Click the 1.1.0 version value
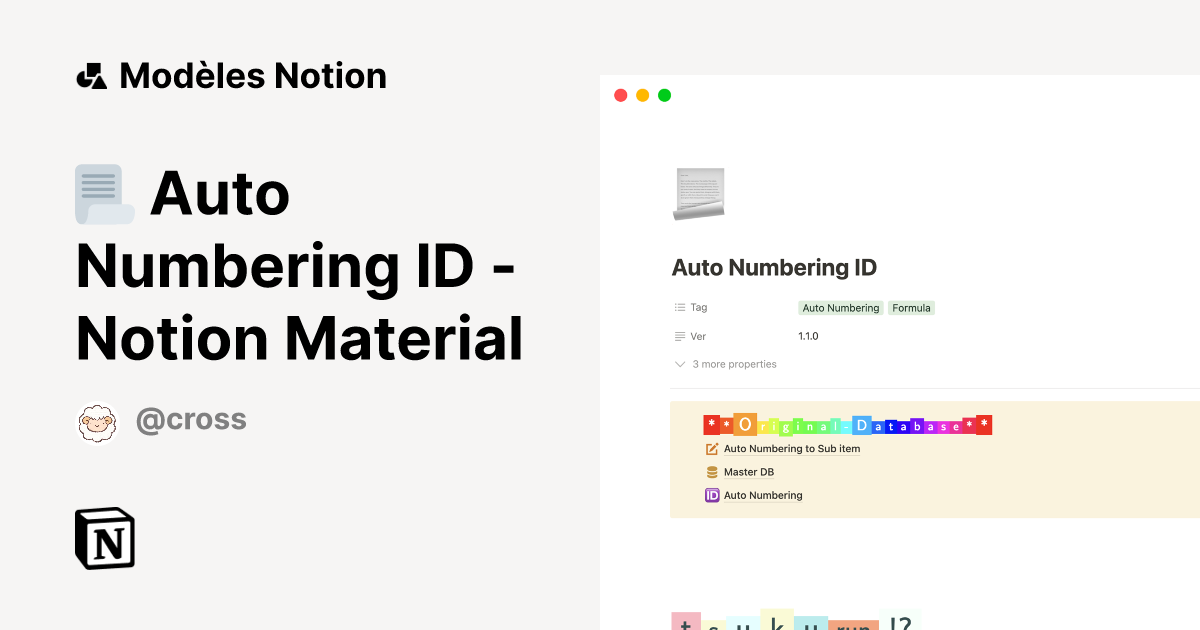This screenshot has height=630, width=1200. (806, 336)
